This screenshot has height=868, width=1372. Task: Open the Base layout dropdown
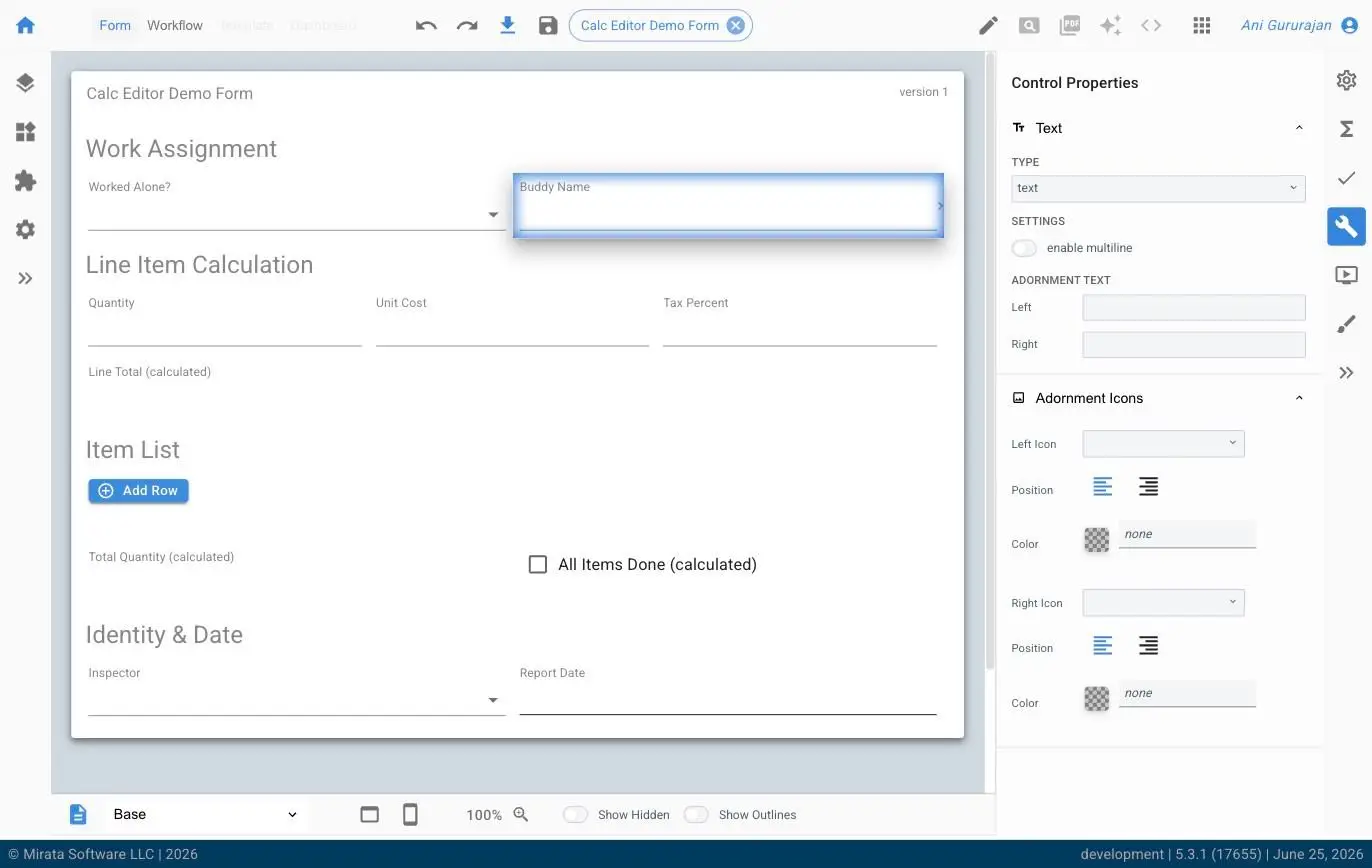point(205,814)
